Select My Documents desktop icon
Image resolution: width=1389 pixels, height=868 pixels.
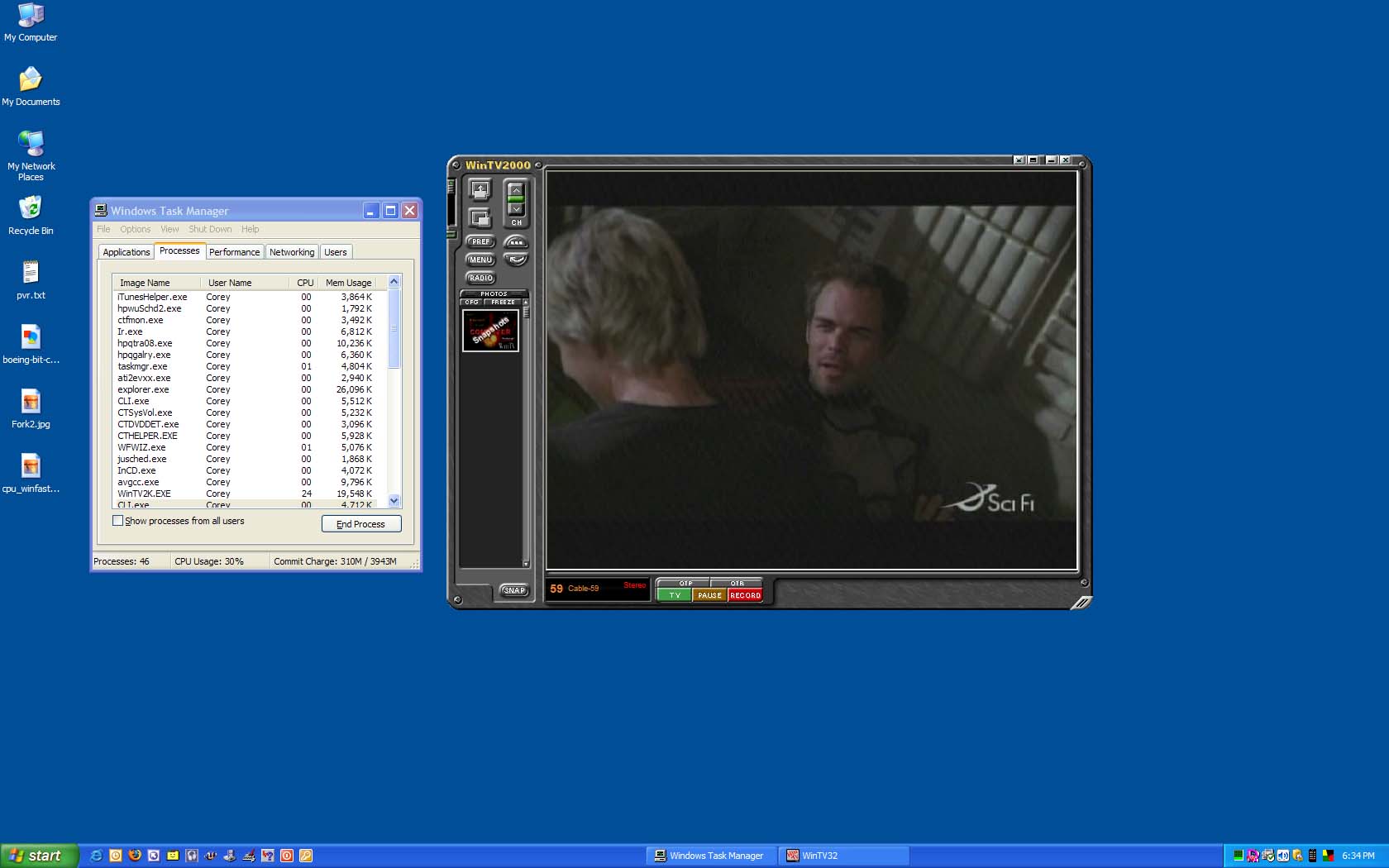(x=31, y=86)
